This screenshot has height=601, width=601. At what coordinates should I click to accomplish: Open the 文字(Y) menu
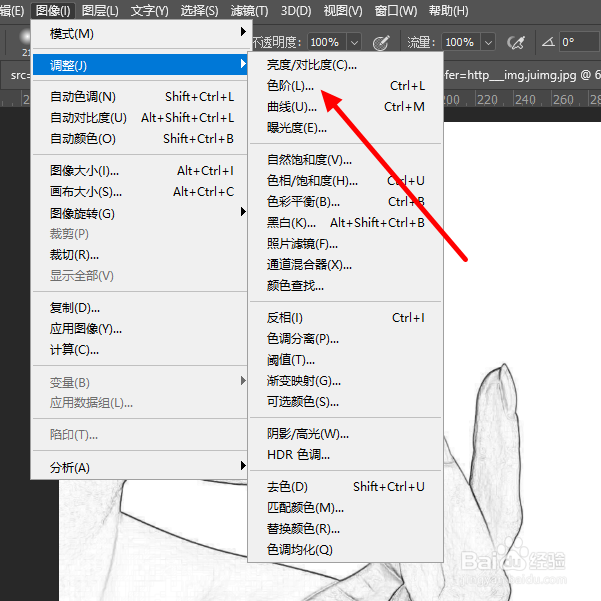149,11
